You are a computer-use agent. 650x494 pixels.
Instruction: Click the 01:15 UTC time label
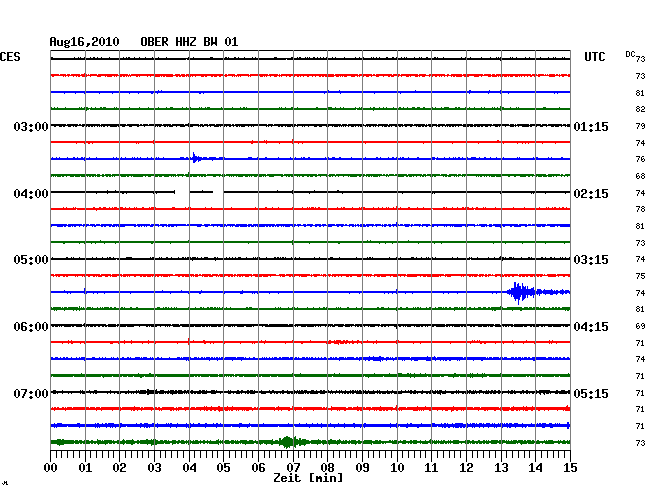pyautogui.click(x=591, y=126)
